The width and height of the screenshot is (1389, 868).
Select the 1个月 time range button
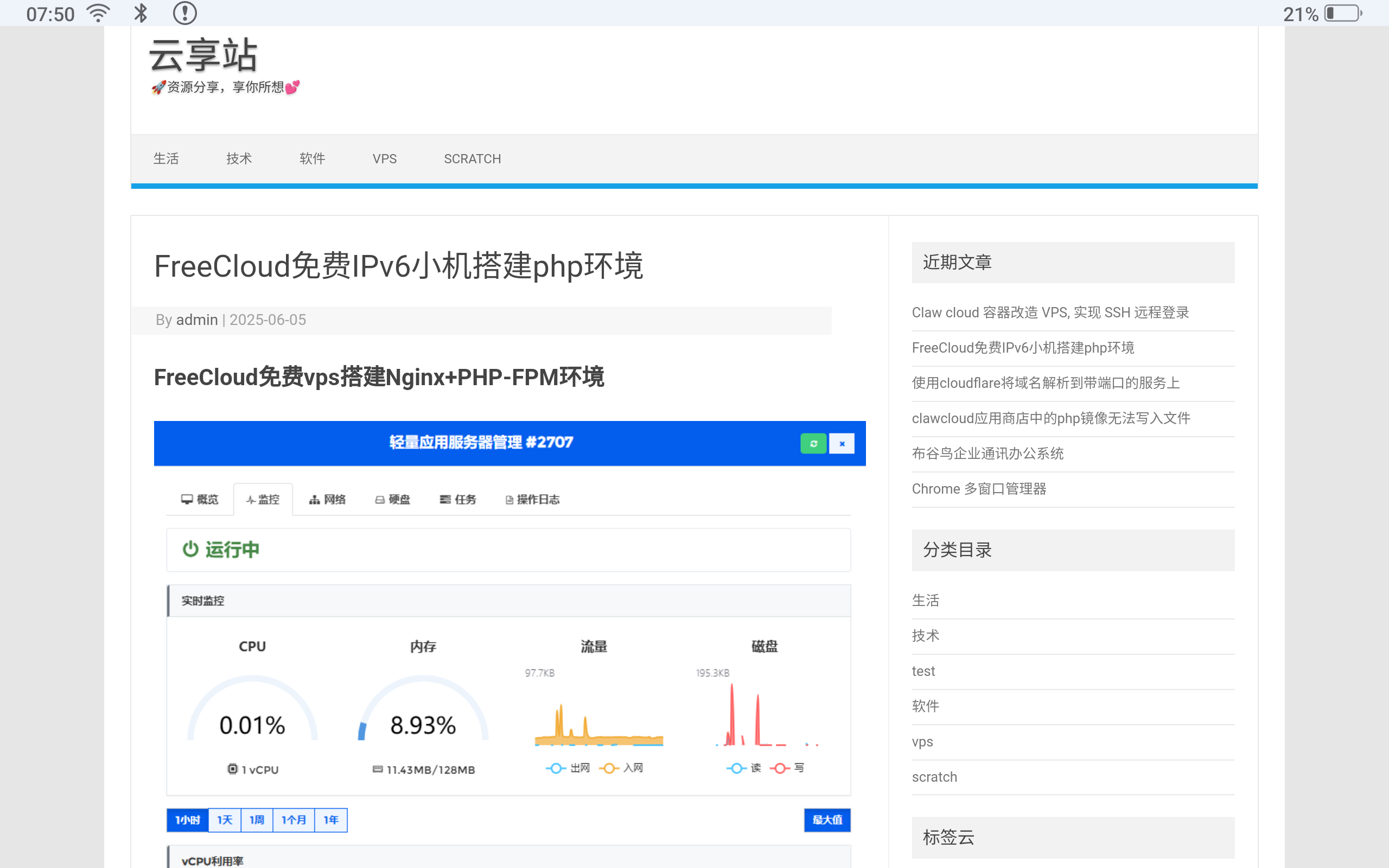tap(294, 820)
